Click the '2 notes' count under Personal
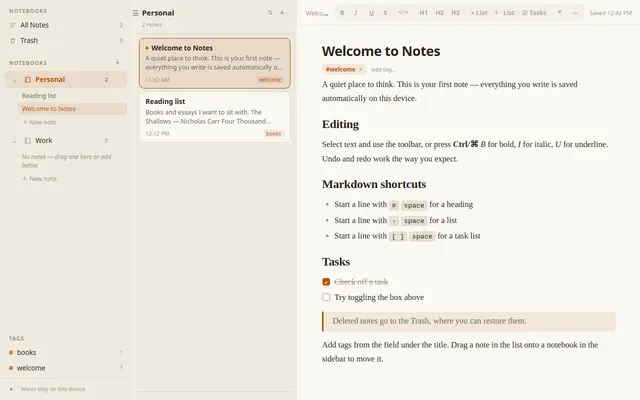 152,24
